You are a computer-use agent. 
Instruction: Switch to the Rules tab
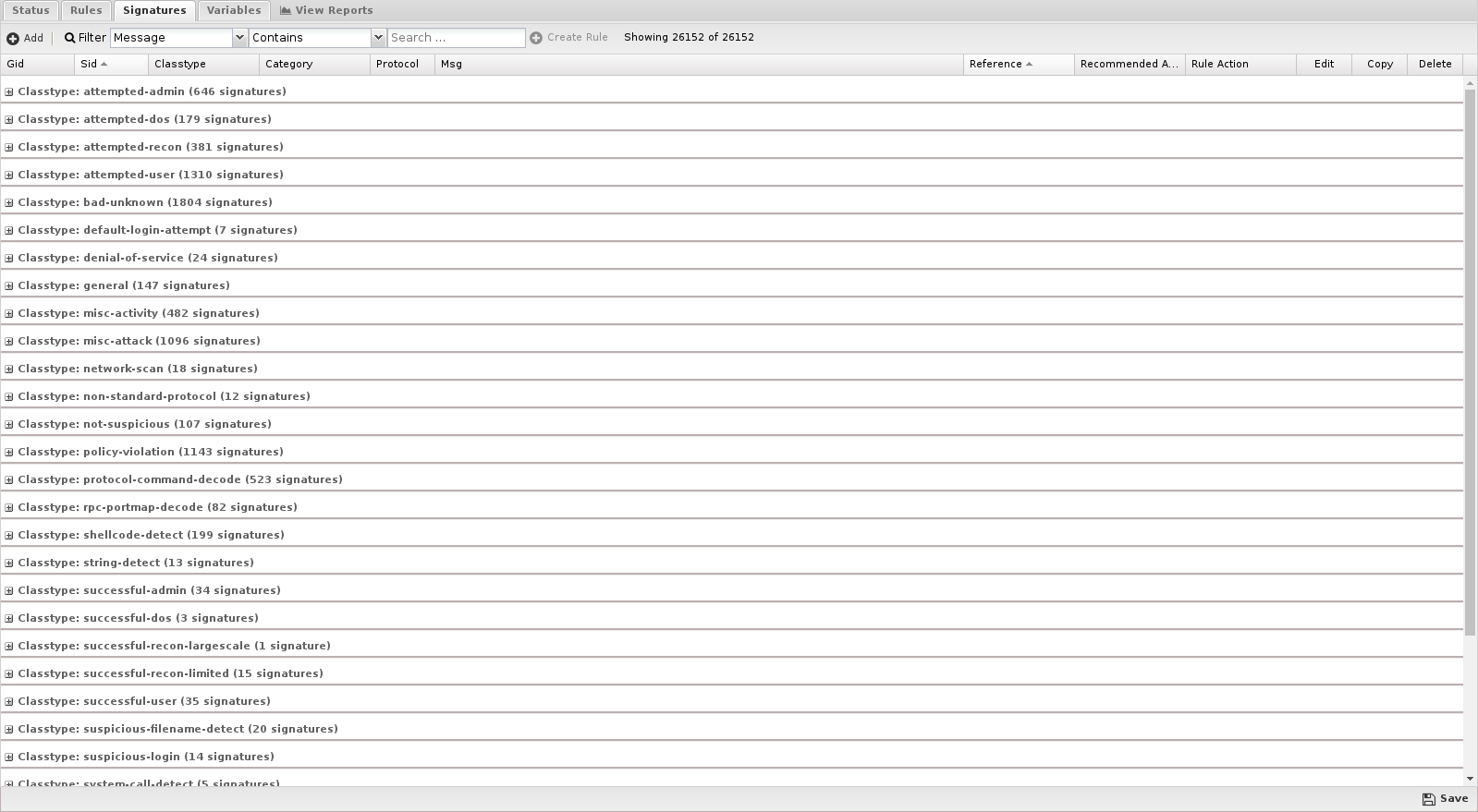[x=86, y=10]
